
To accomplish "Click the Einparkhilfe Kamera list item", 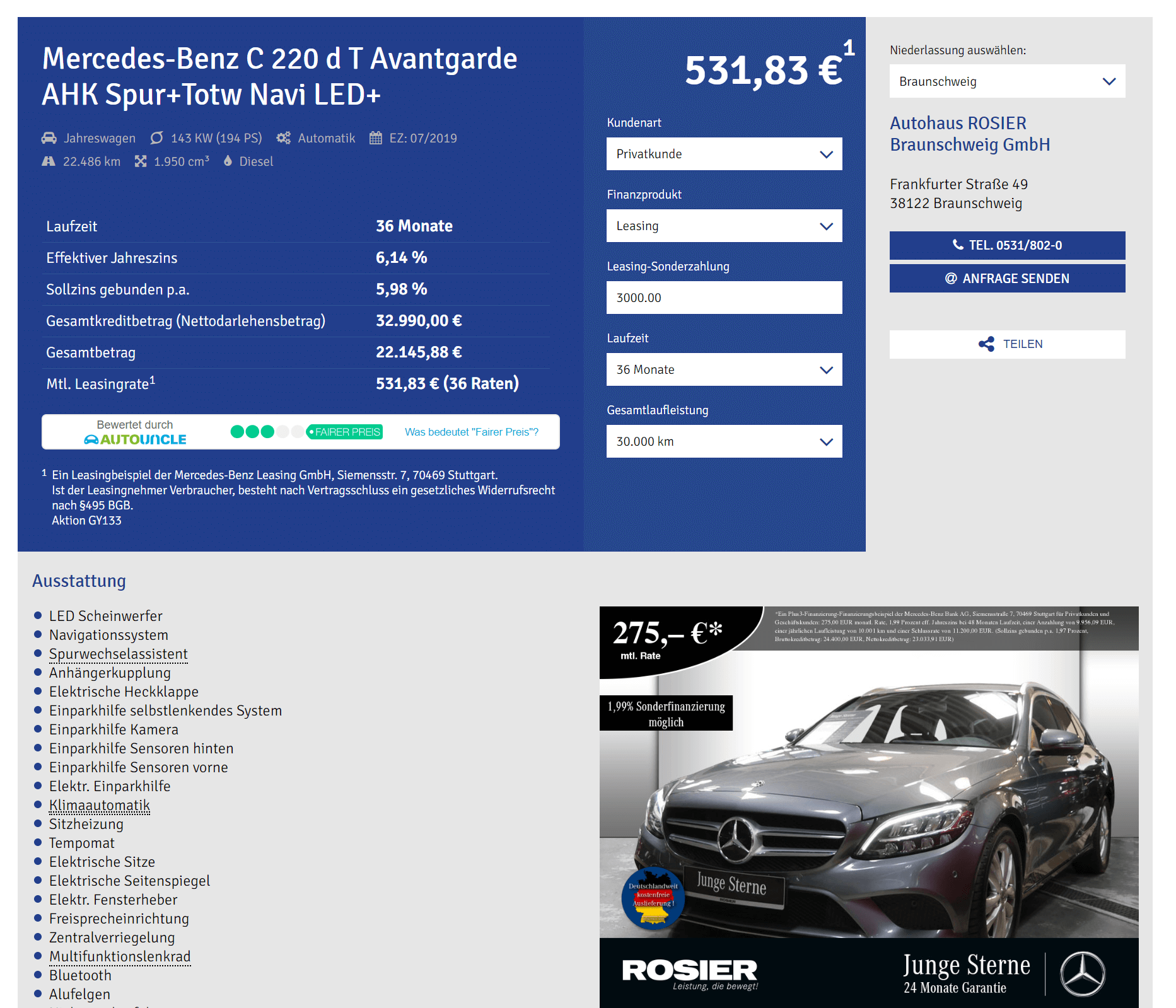I will [114, 729].
